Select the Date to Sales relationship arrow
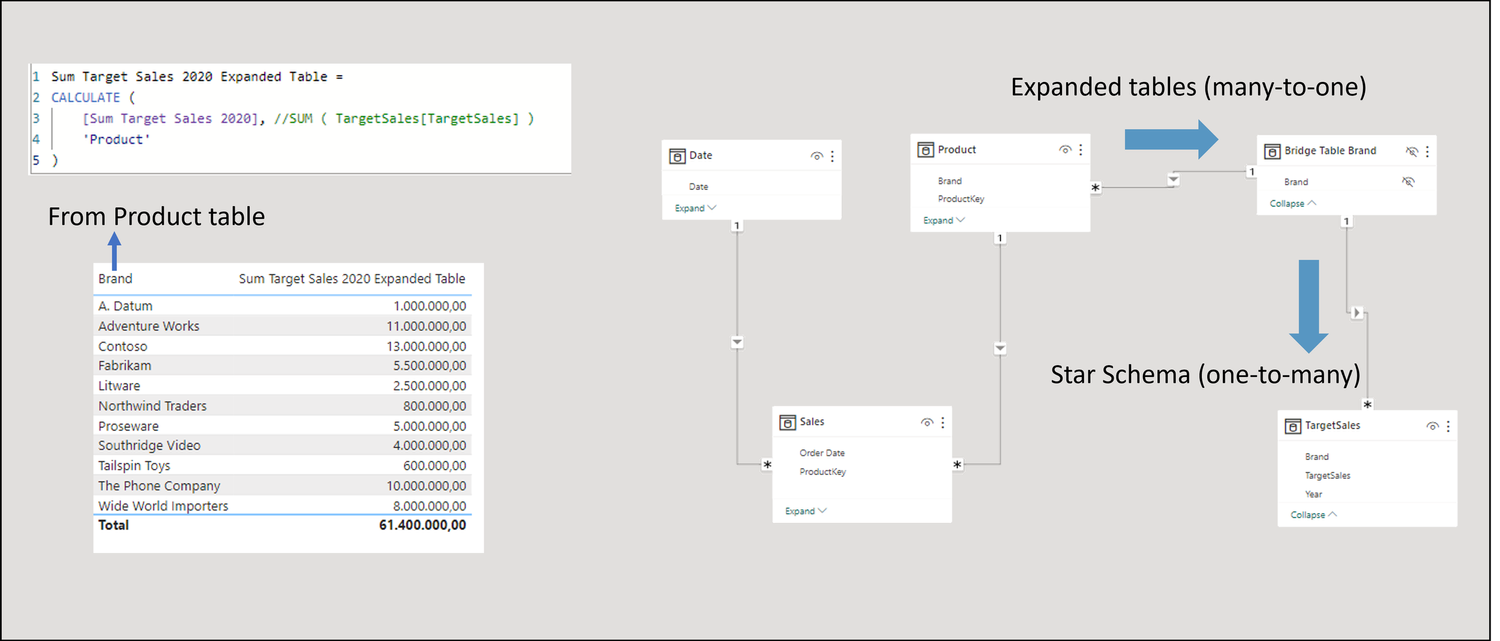Viewport: 1500px width, 641px height. [737, 342]
